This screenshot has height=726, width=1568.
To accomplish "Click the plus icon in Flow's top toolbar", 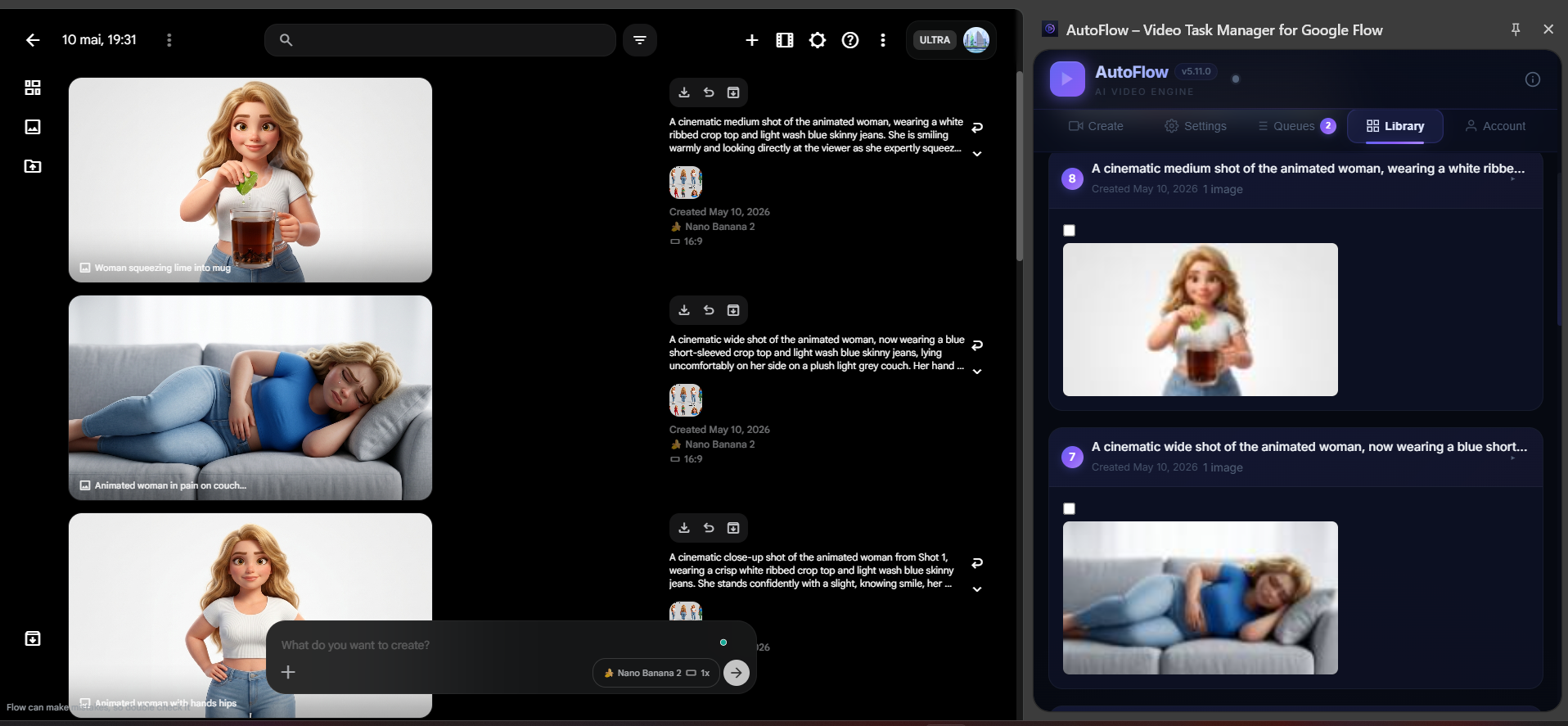I will tap(752, 40).
